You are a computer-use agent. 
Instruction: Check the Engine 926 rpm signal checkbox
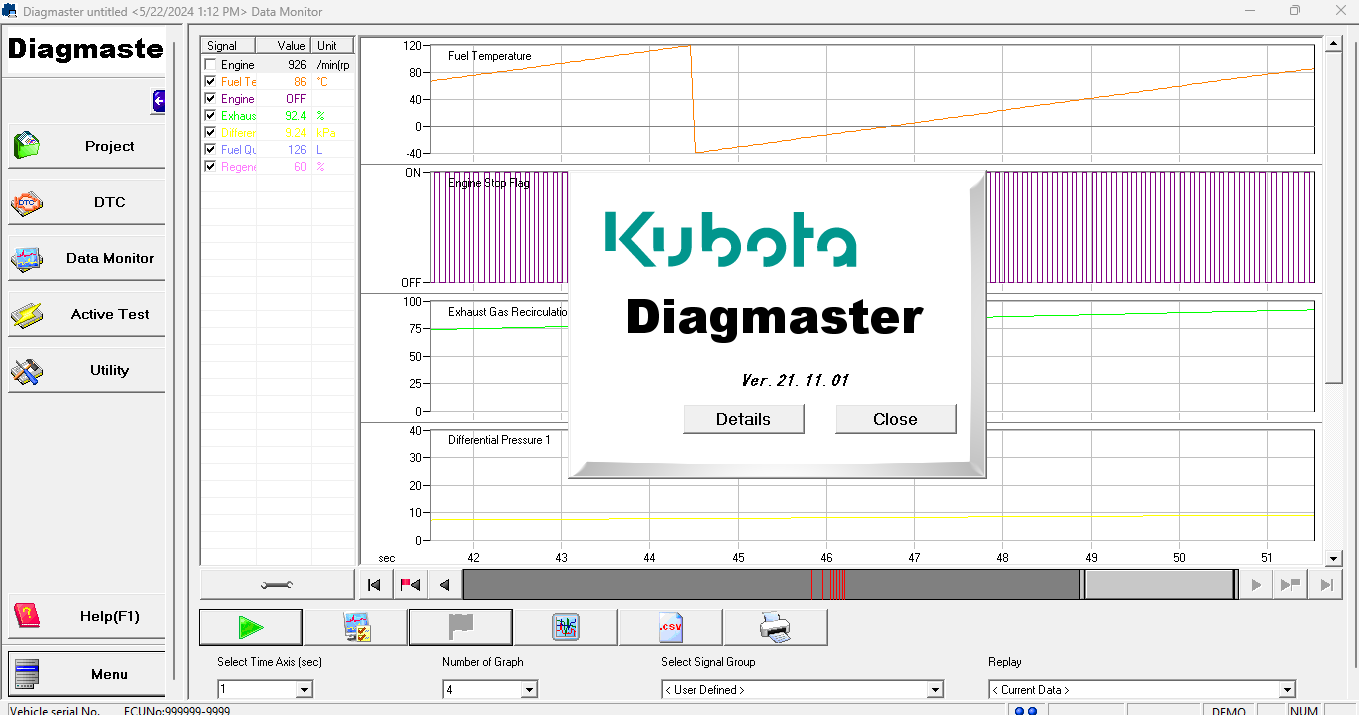[210, 65]
